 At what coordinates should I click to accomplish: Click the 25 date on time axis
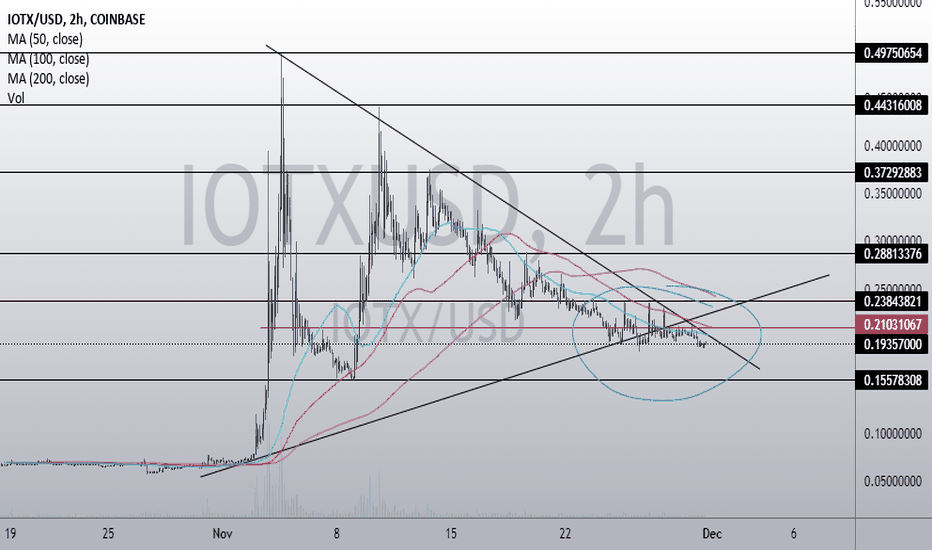[108, 534]
